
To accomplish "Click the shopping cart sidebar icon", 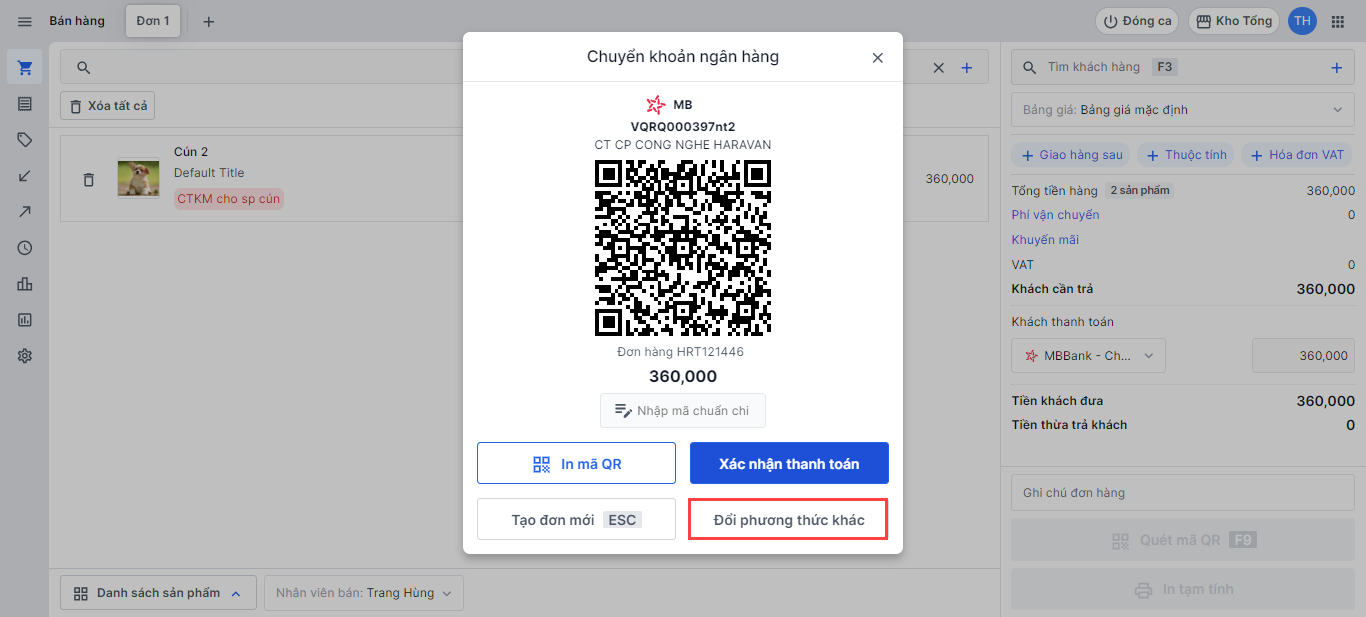I will 25,68.
